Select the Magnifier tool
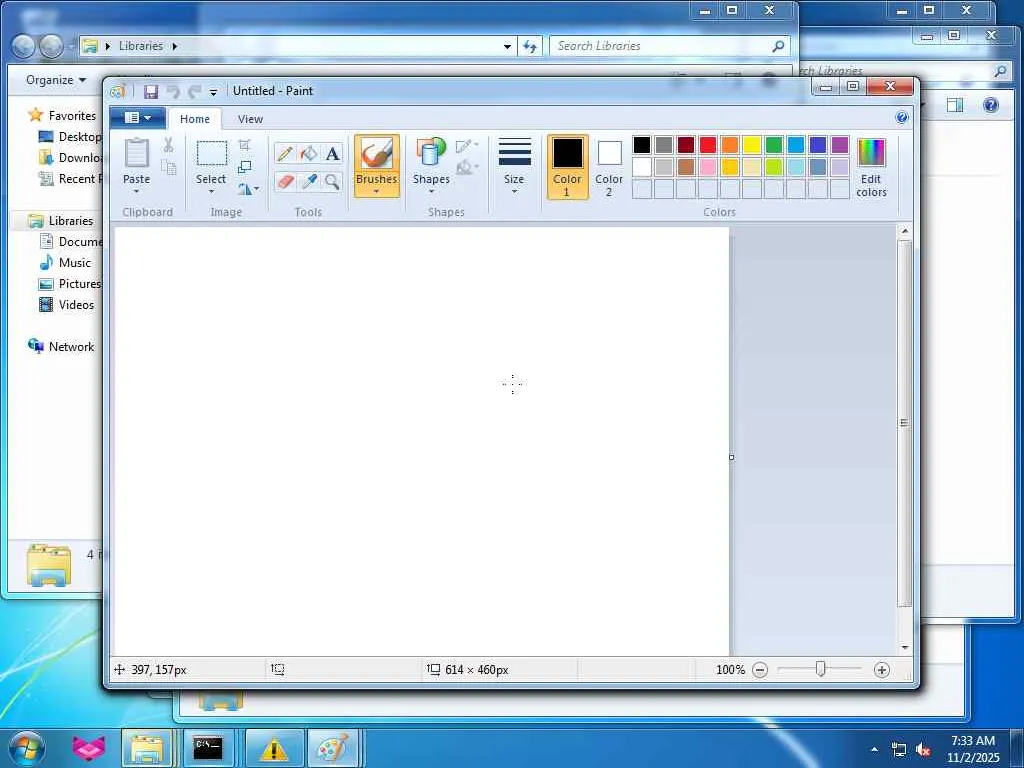The image size is (1024, 768). click(332, 181)
